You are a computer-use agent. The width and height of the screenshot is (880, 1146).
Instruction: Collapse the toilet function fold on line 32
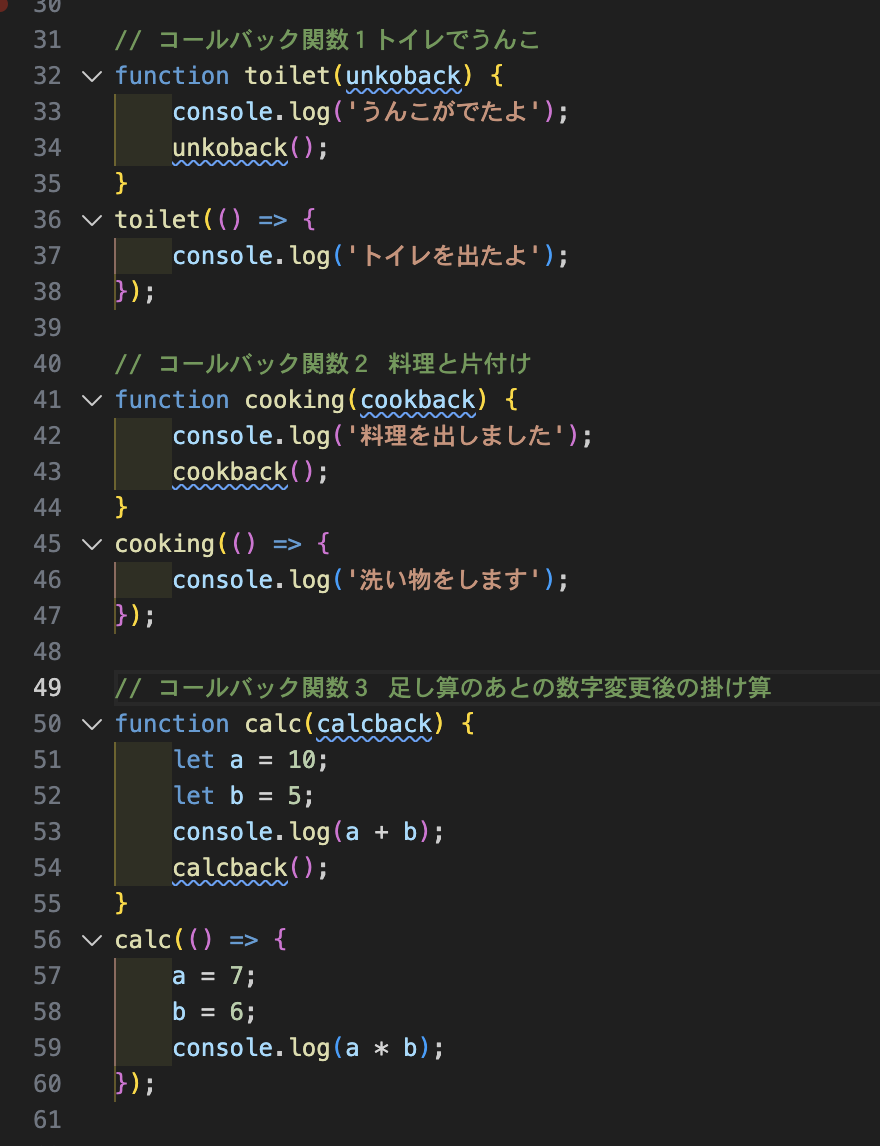pos(92,76)
